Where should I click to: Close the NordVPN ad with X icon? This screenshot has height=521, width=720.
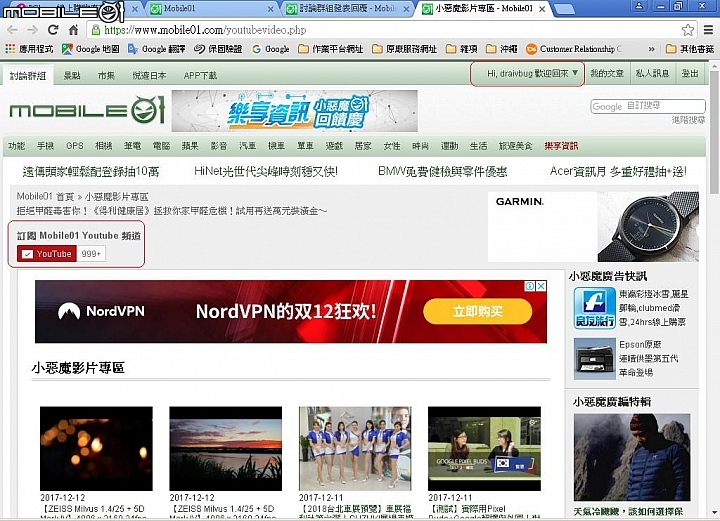pyautogui.click(x=541, y=286)
